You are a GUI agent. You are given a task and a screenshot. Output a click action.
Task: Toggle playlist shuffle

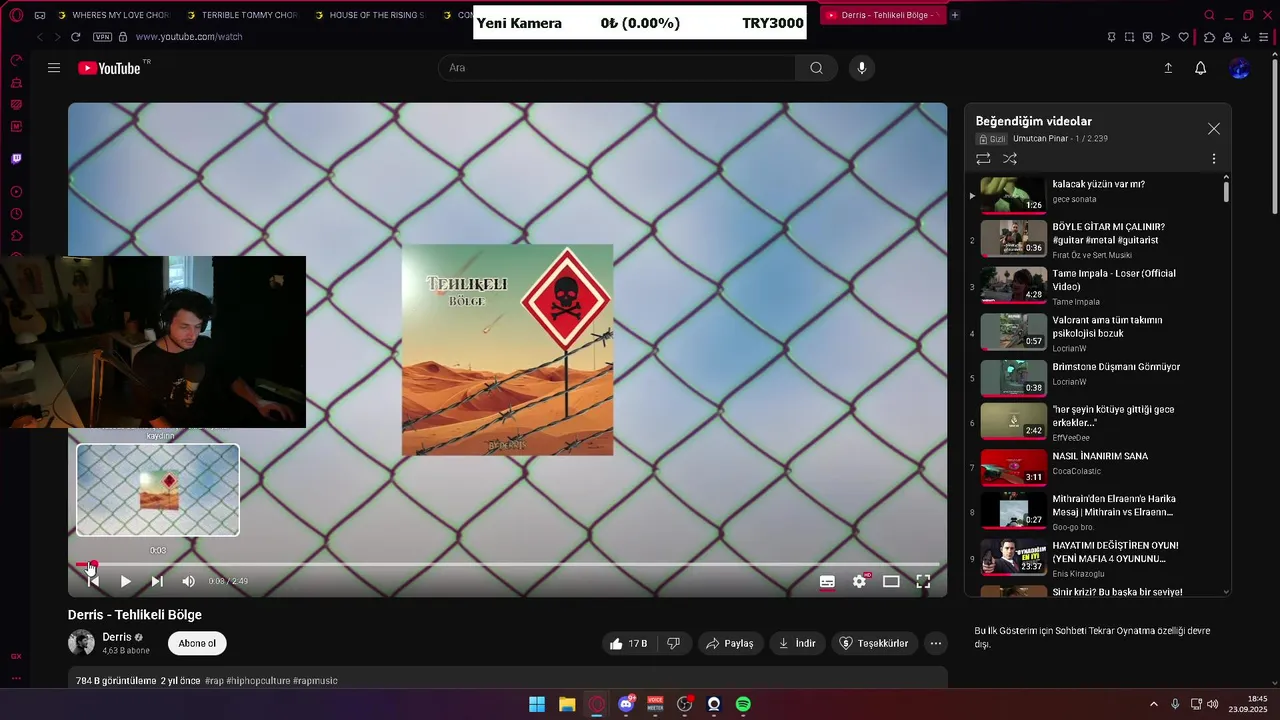click(x=1010, y=159)
